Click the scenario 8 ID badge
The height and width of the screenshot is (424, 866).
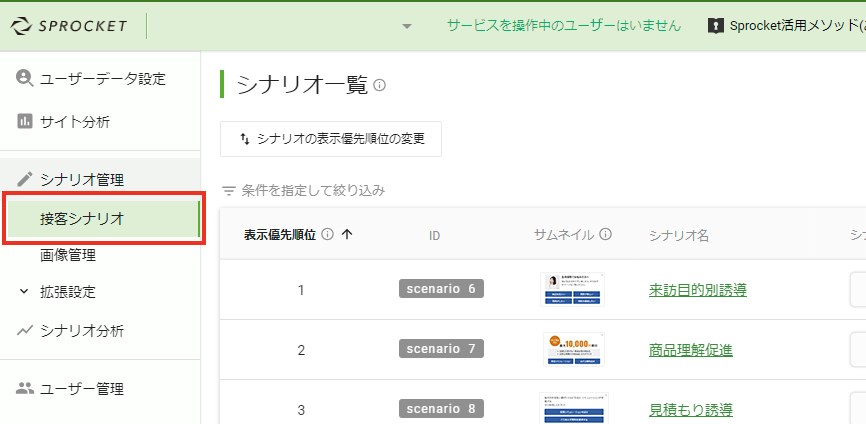click(441, 409)
